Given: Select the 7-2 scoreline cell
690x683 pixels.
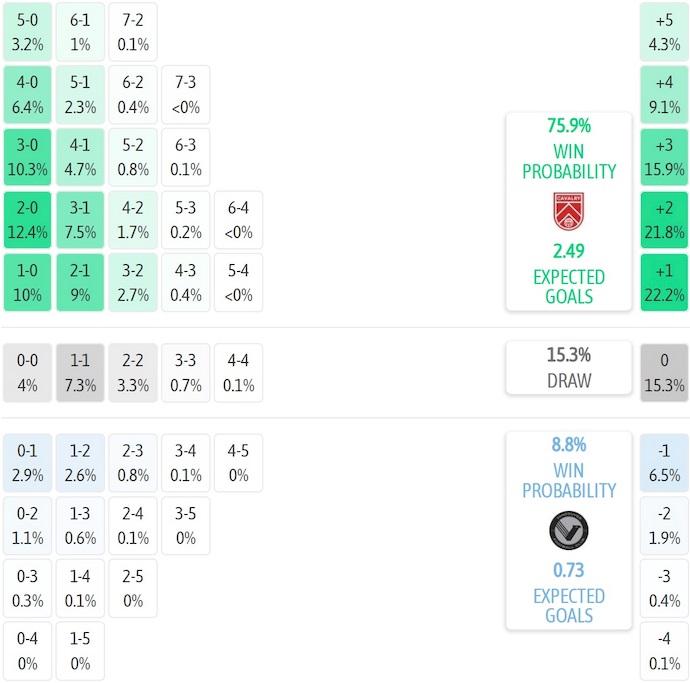Looking at the screenshot, I should point(132,32).
